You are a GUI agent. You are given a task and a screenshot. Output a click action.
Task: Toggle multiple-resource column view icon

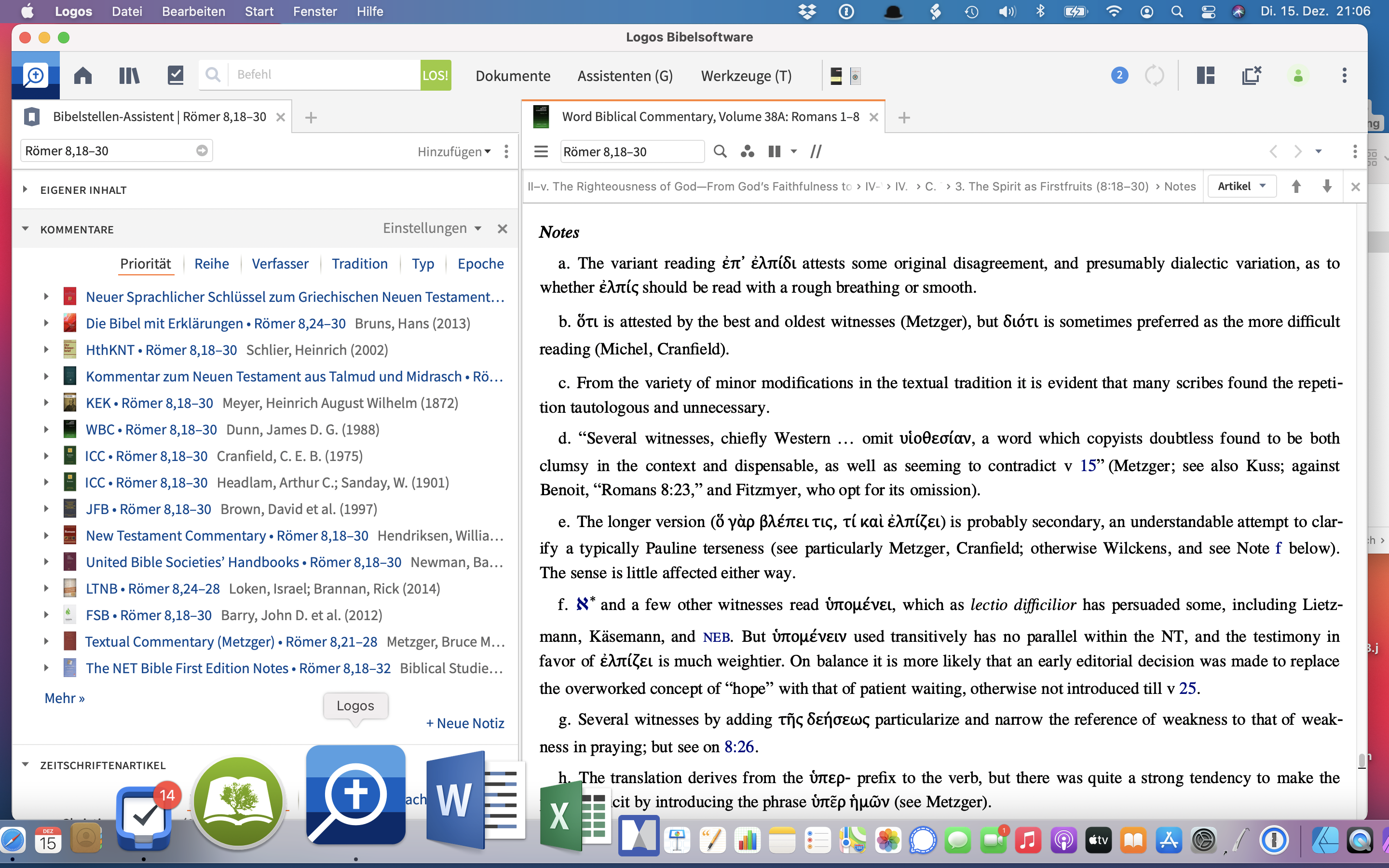click(x=774, y=151)
